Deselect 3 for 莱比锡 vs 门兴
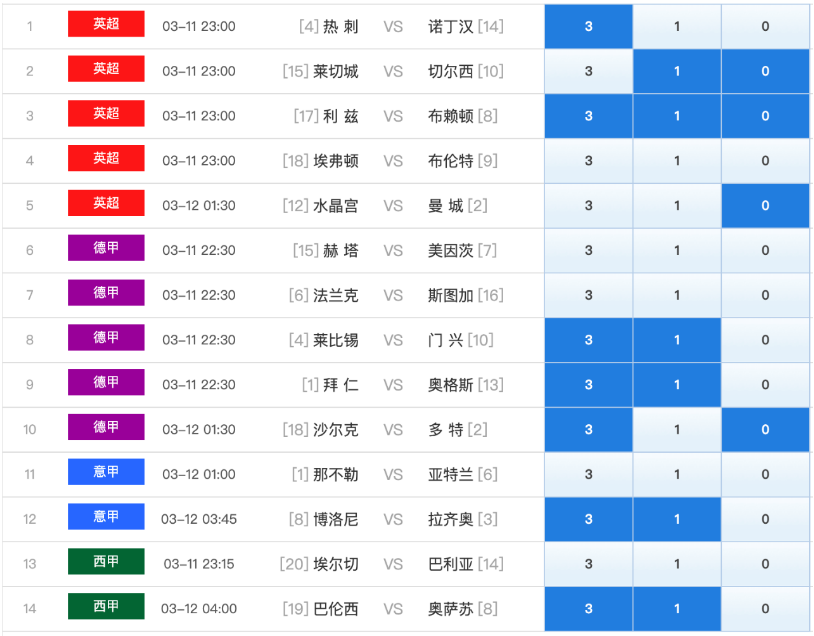 (x=588, y=340)
